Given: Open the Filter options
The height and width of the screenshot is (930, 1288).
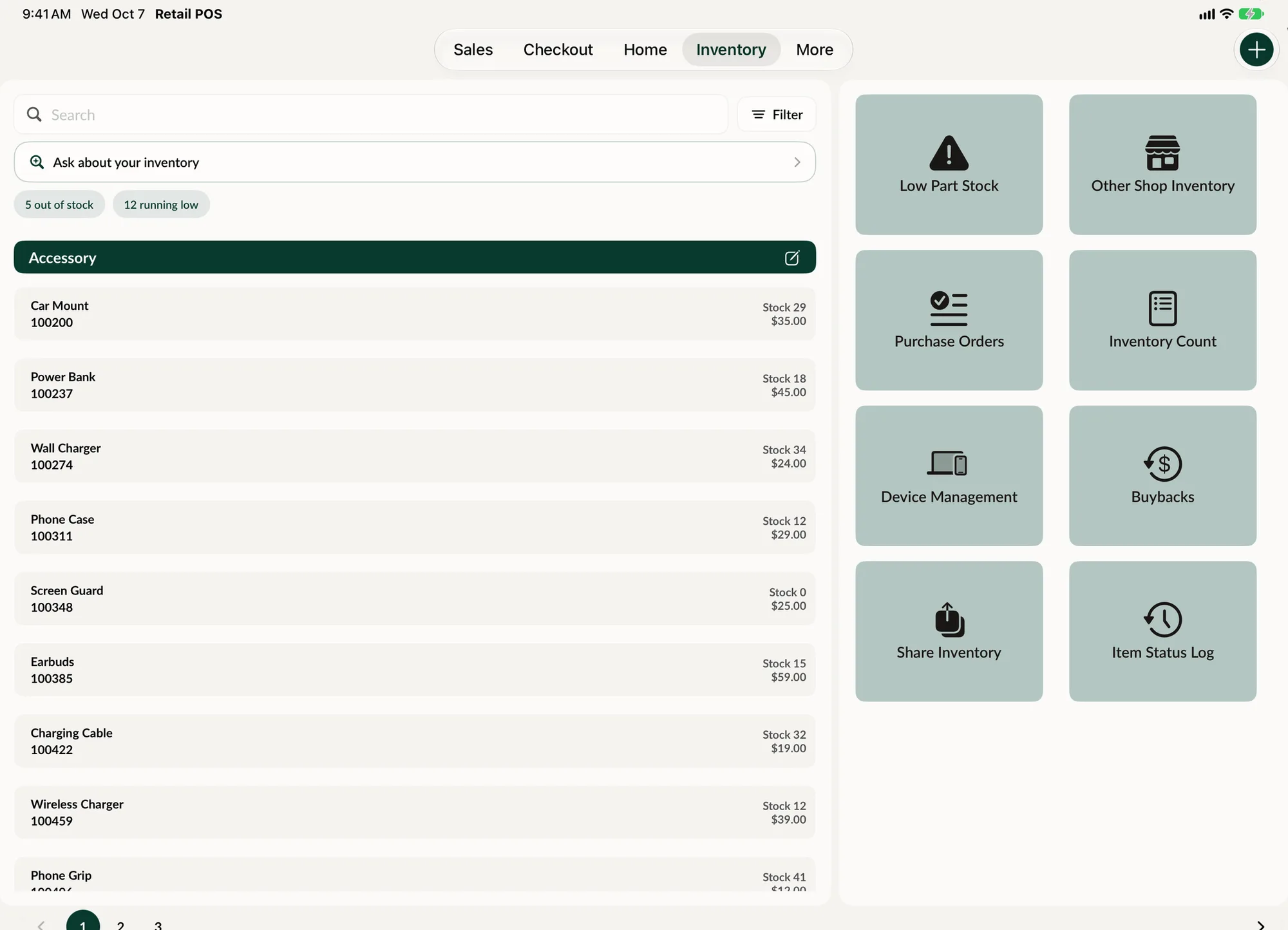Looking at the screenshot, I should 777,115.
